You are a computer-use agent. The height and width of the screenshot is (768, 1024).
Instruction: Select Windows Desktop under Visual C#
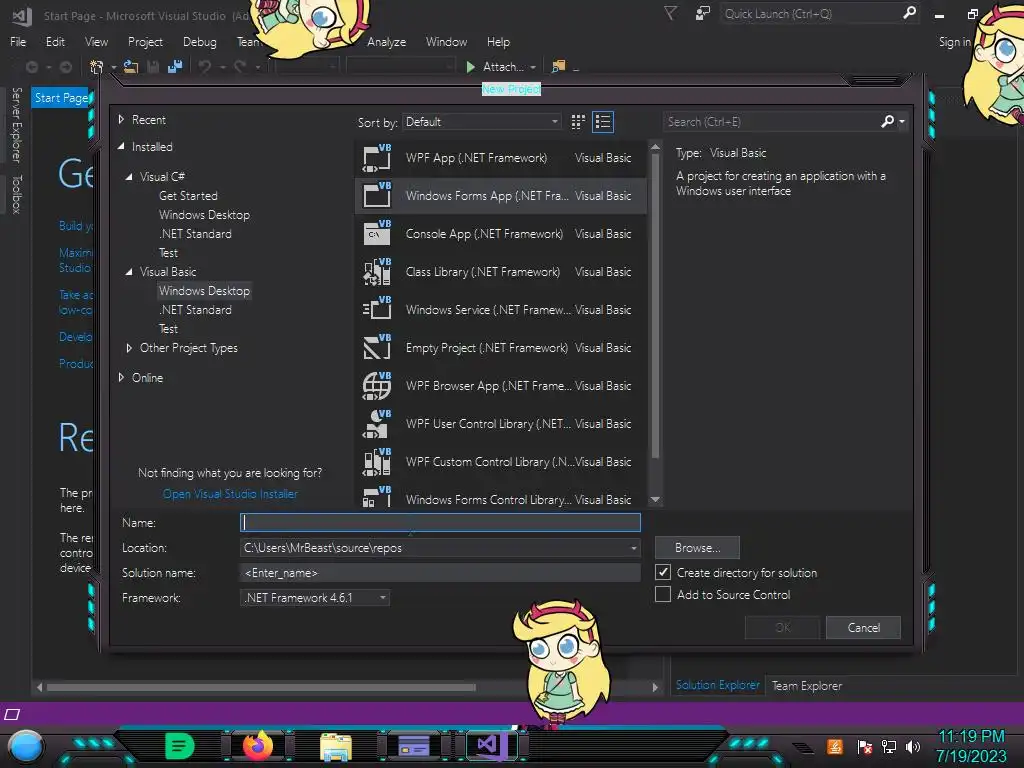tap(204, 215)
